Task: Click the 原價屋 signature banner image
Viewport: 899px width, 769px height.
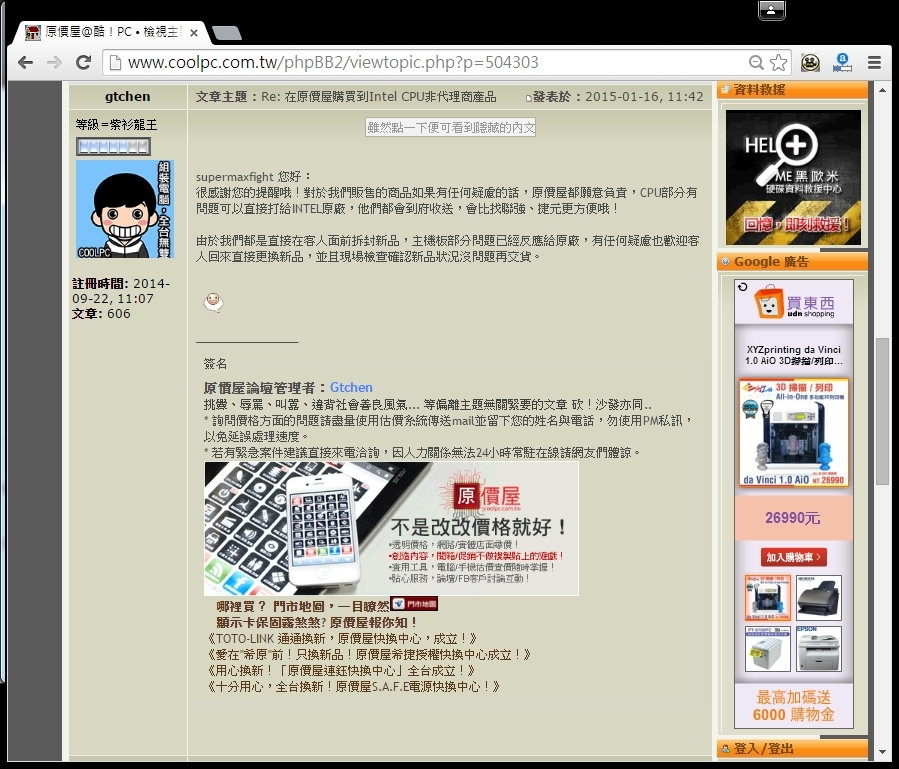Action: coord(391,529)
